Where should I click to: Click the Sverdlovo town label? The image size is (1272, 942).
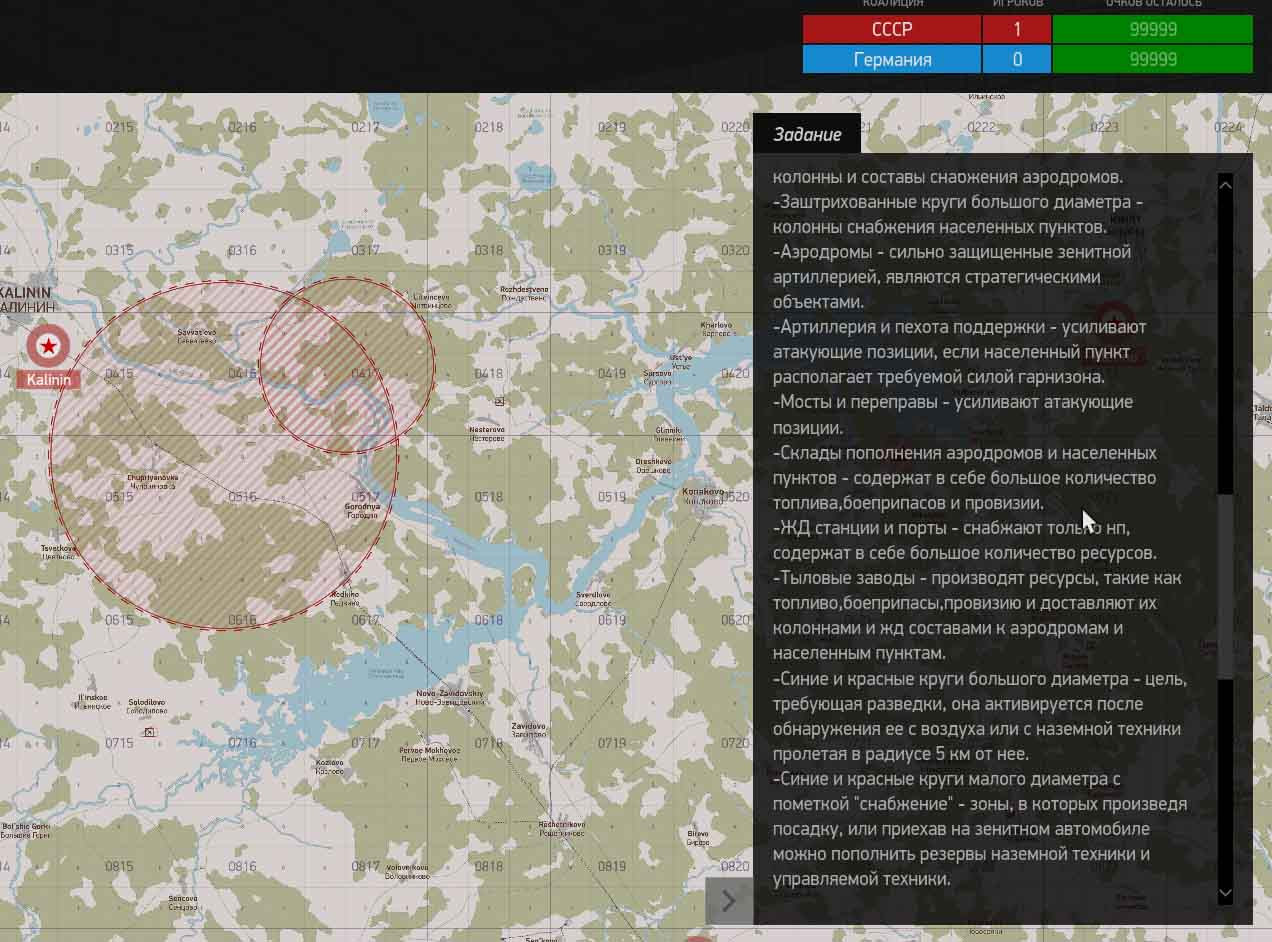593,599
